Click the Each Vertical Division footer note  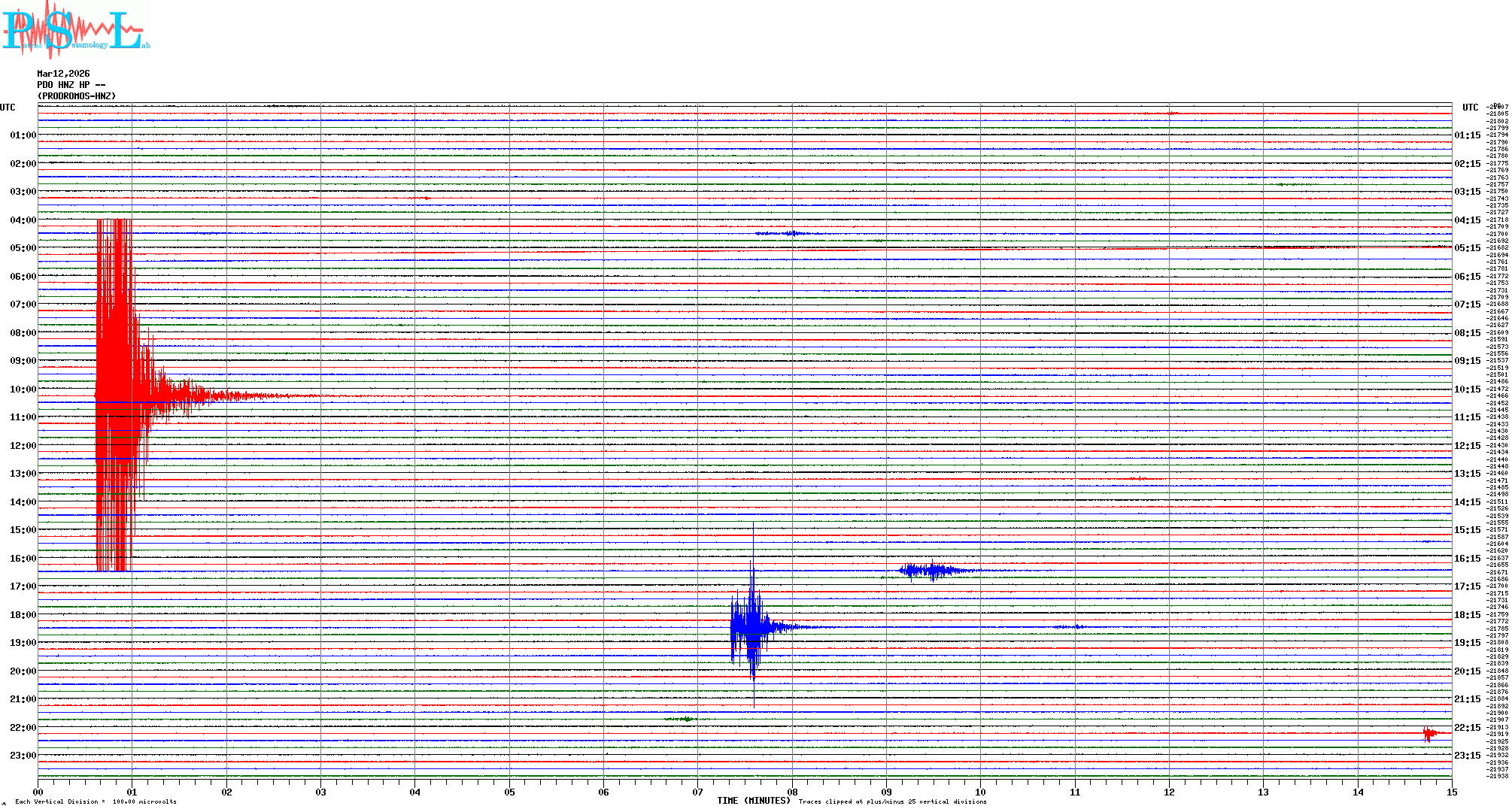96,801
